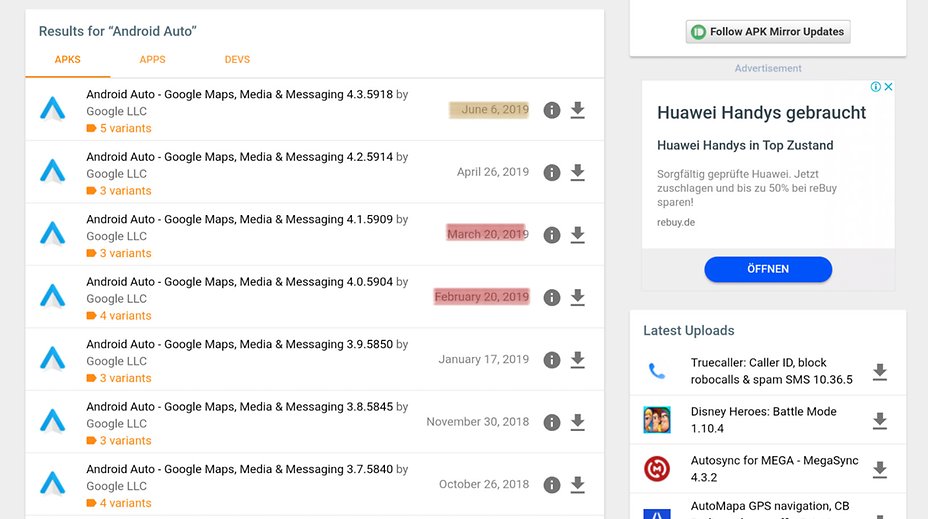Viewport: 928px width, 519px height.
Task: Switch to the DEVS tab
Action: click(x=237, y=60)
